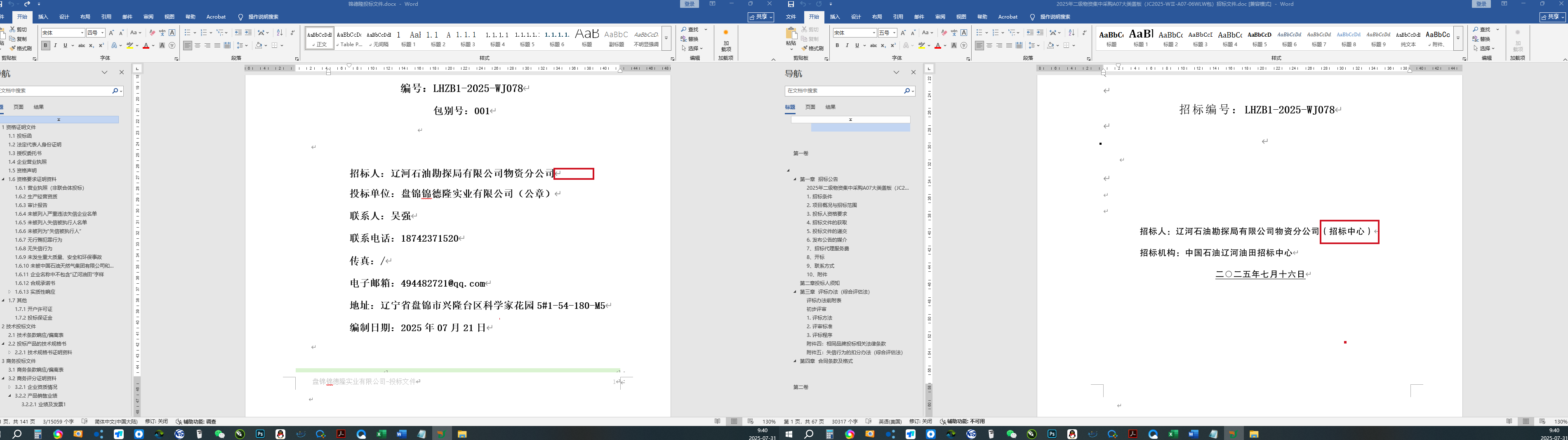1568x440 pixels.
Task: Open font size box showing 四号, left window
Action: click(x=96, y=33)
